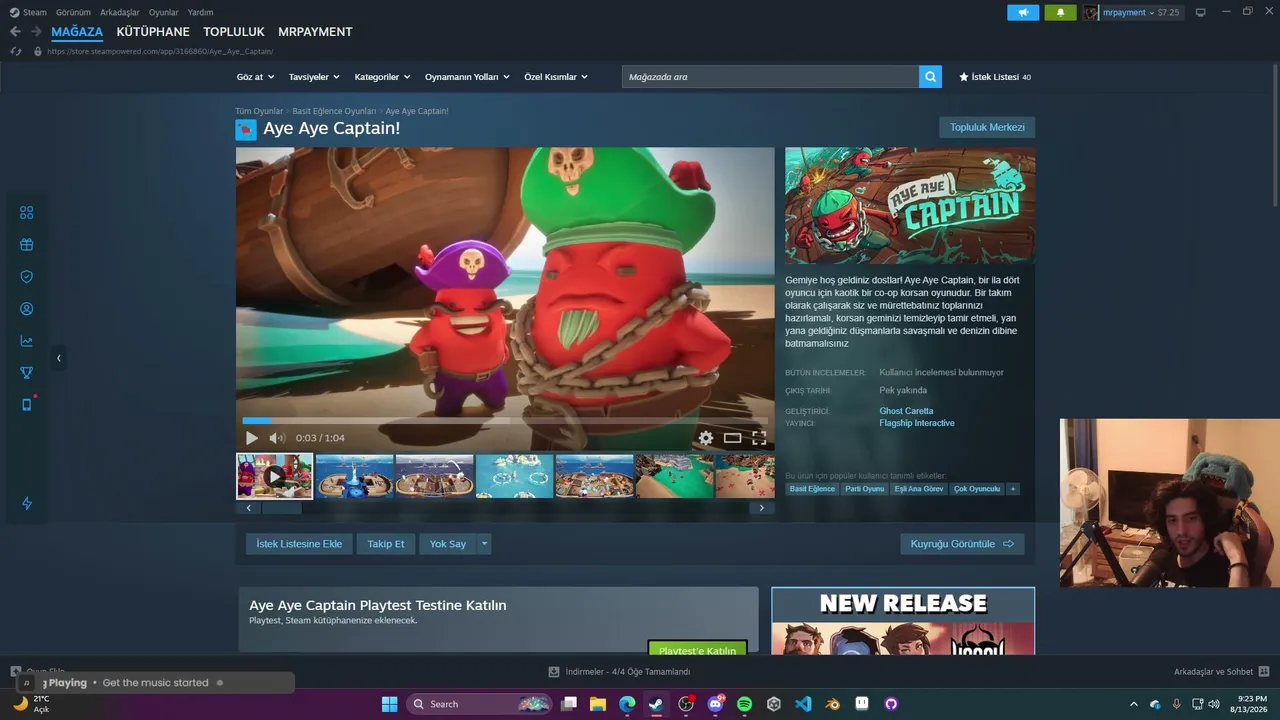Go forward with the navigation forward arrow
Viewport: 1280px width, 720px height.
36,32
